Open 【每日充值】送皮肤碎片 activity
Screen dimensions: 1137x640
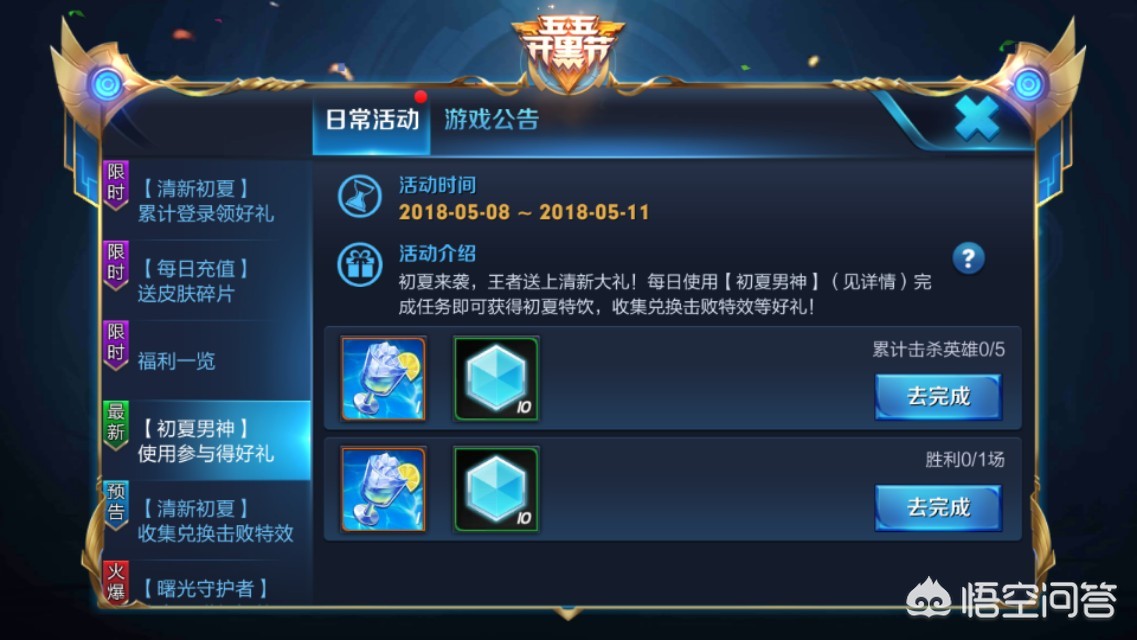tap(207, 280)
